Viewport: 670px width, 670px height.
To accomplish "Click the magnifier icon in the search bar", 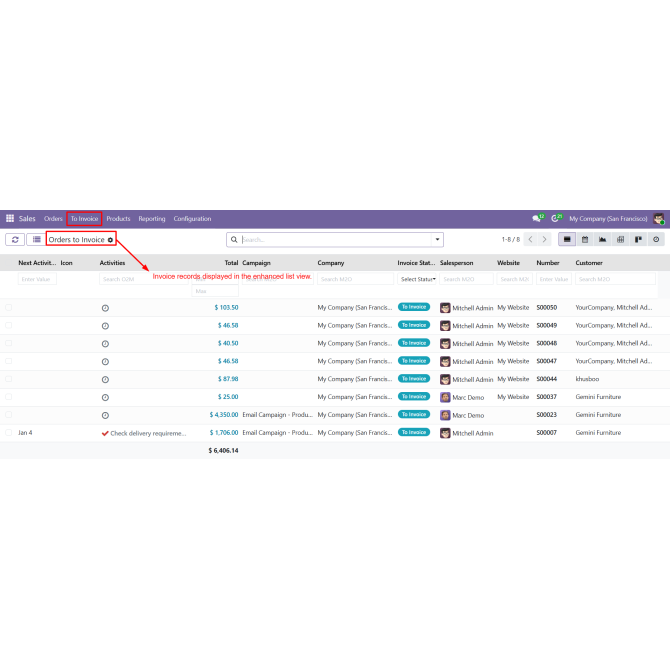I will 234,240.
